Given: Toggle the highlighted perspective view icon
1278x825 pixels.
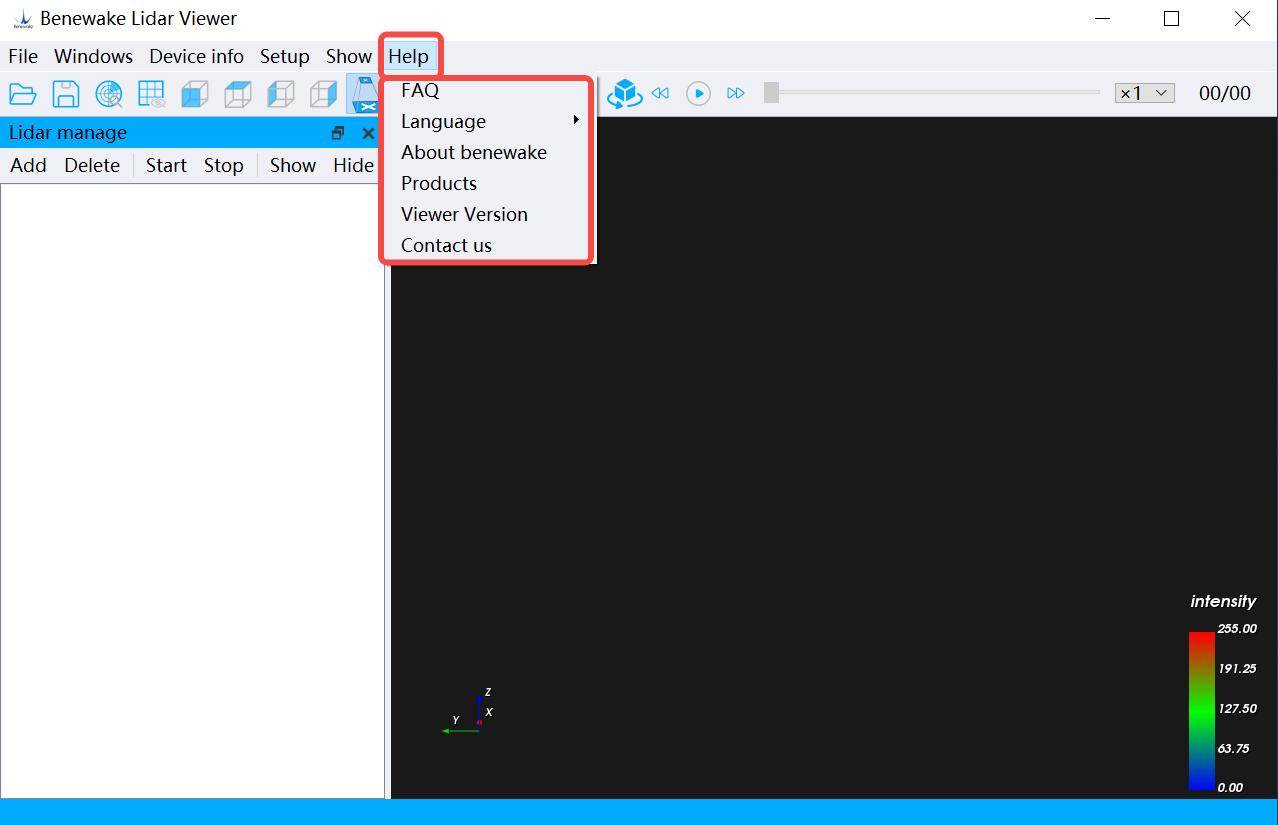Looking at the screenshot, I should (x=362, y=94).
